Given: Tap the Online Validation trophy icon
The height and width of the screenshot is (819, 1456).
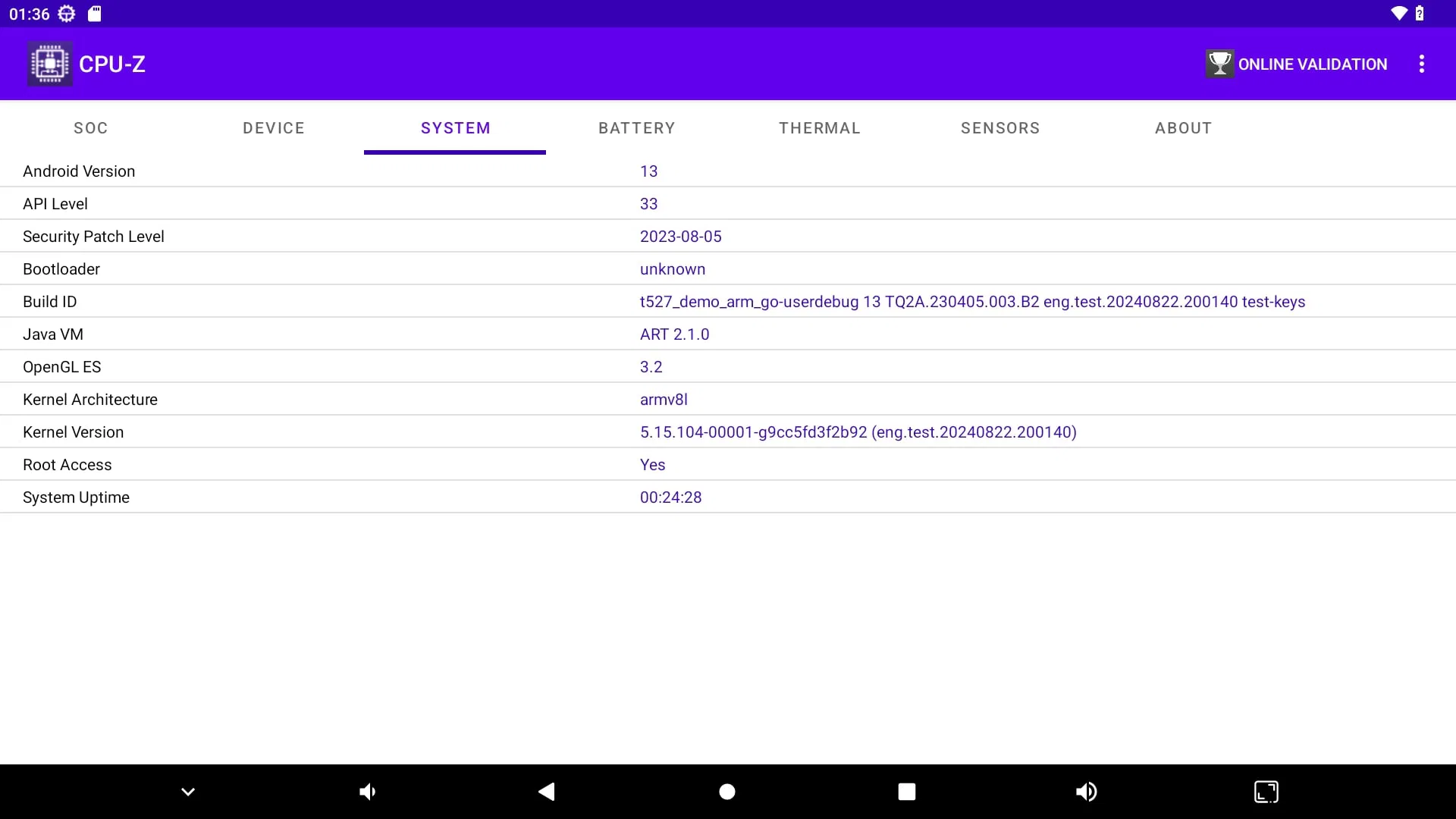Looking at the screenshot, I should [1219, 64].
